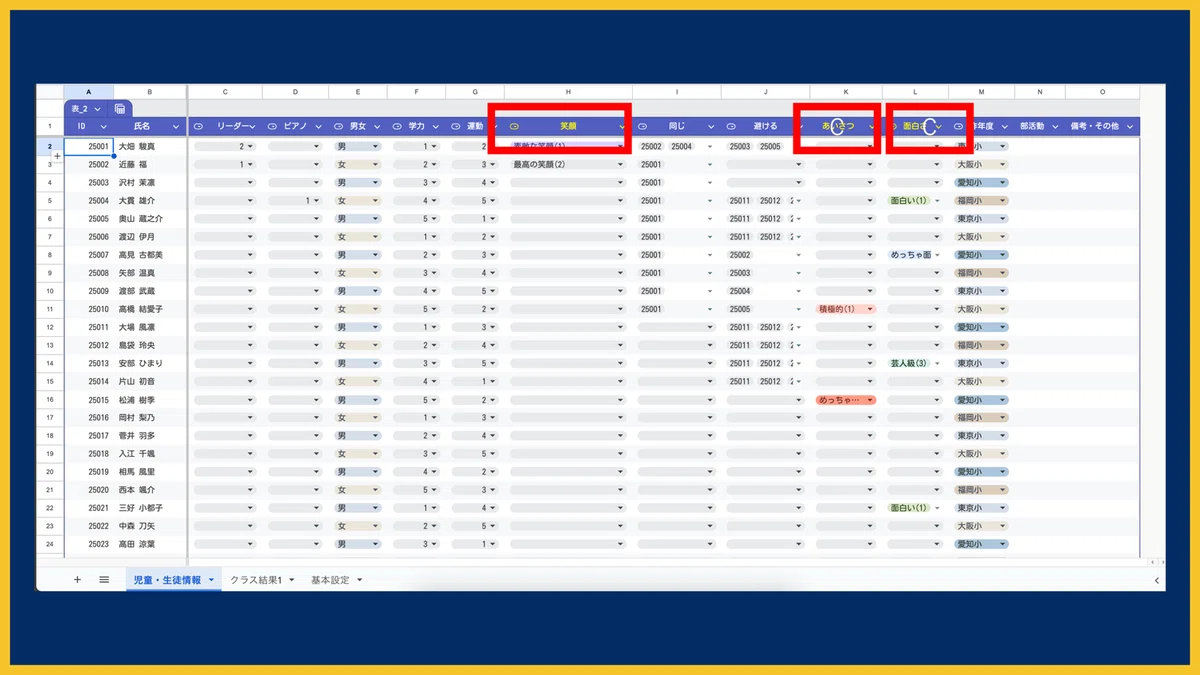Open the 福岡小 dropdown in row 25004
The image size is (1200, 675).
tap(981, 200)
